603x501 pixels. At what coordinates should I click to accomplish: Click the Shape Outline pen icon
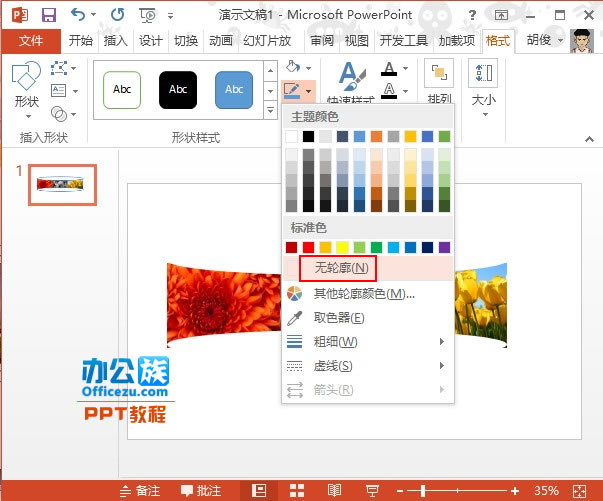292,91
